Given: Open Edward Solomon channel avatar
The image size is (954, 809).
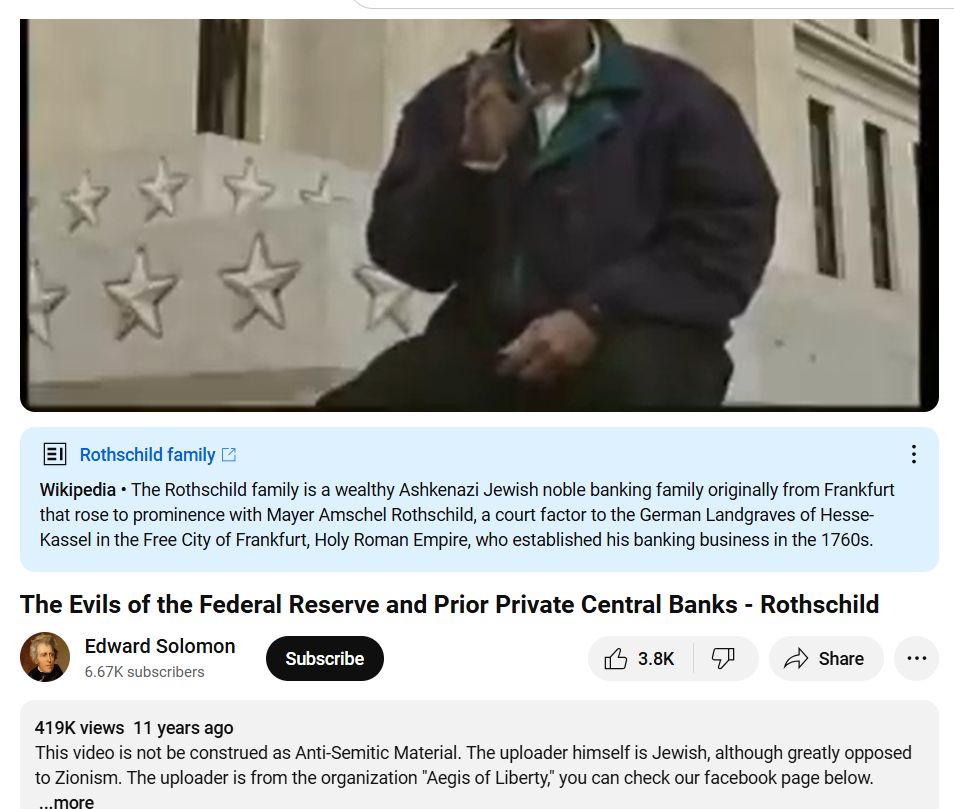Looking at the screenshot, I should coord(45,657).
